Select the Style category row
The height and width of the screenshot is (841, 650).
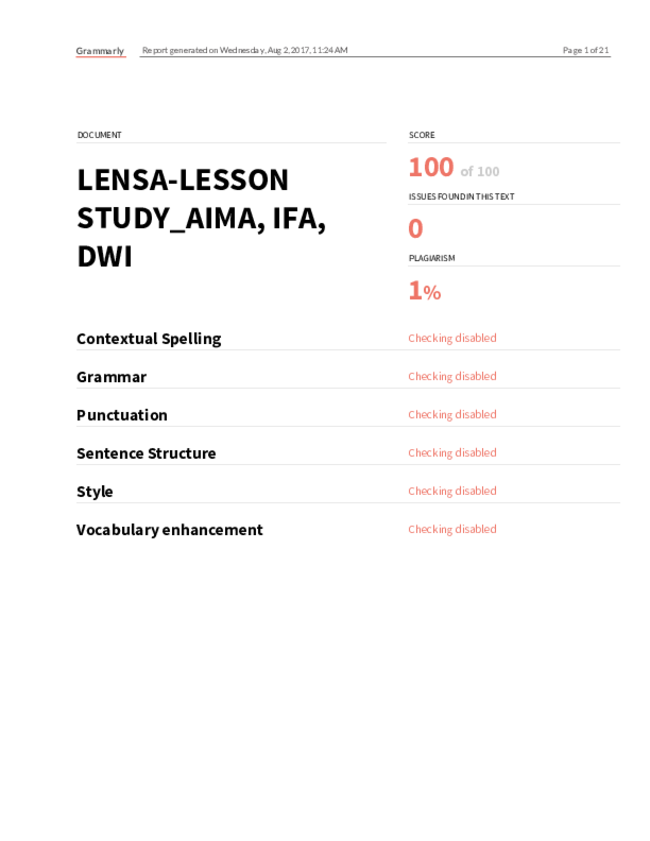348,492
